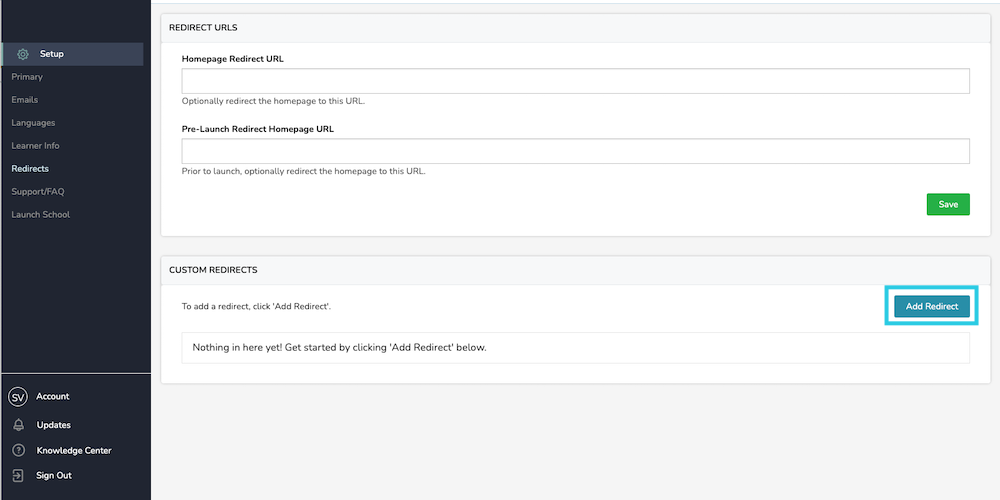Click the Updates bell icon

click(18, 425)
